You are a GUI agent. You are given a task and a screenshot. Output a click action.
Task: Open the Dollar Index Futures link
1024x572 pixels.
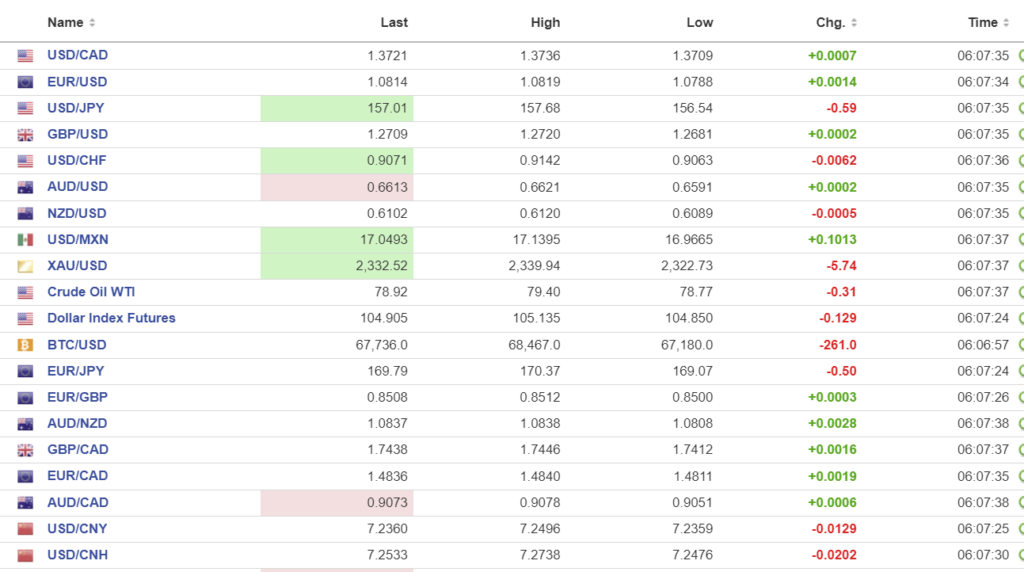pyautogui.click(x=111, y=318)
